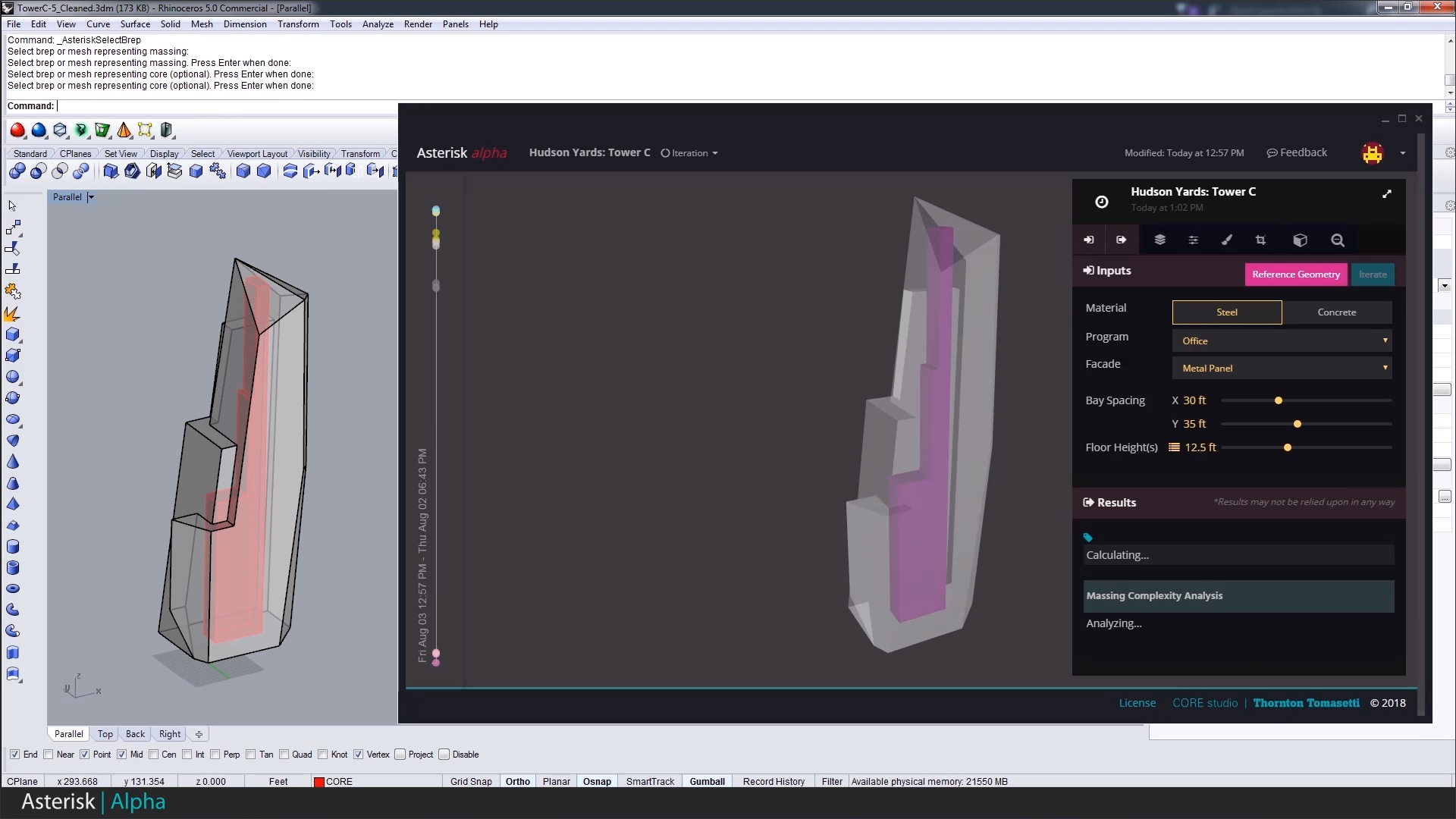
Task: Open the Surface menu
Action: click(135, 24)
